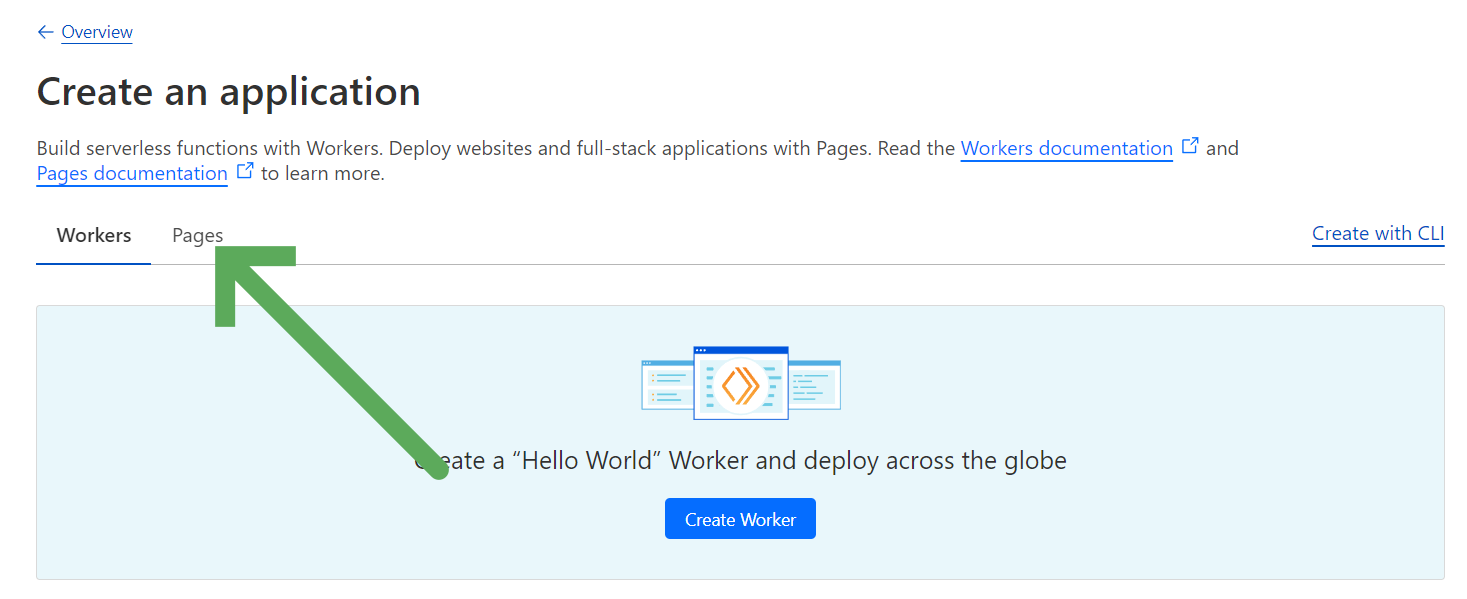Click the external link icon beside Workers documentation
This screenshot has width=1467, height=599.
coord(1189,143)
